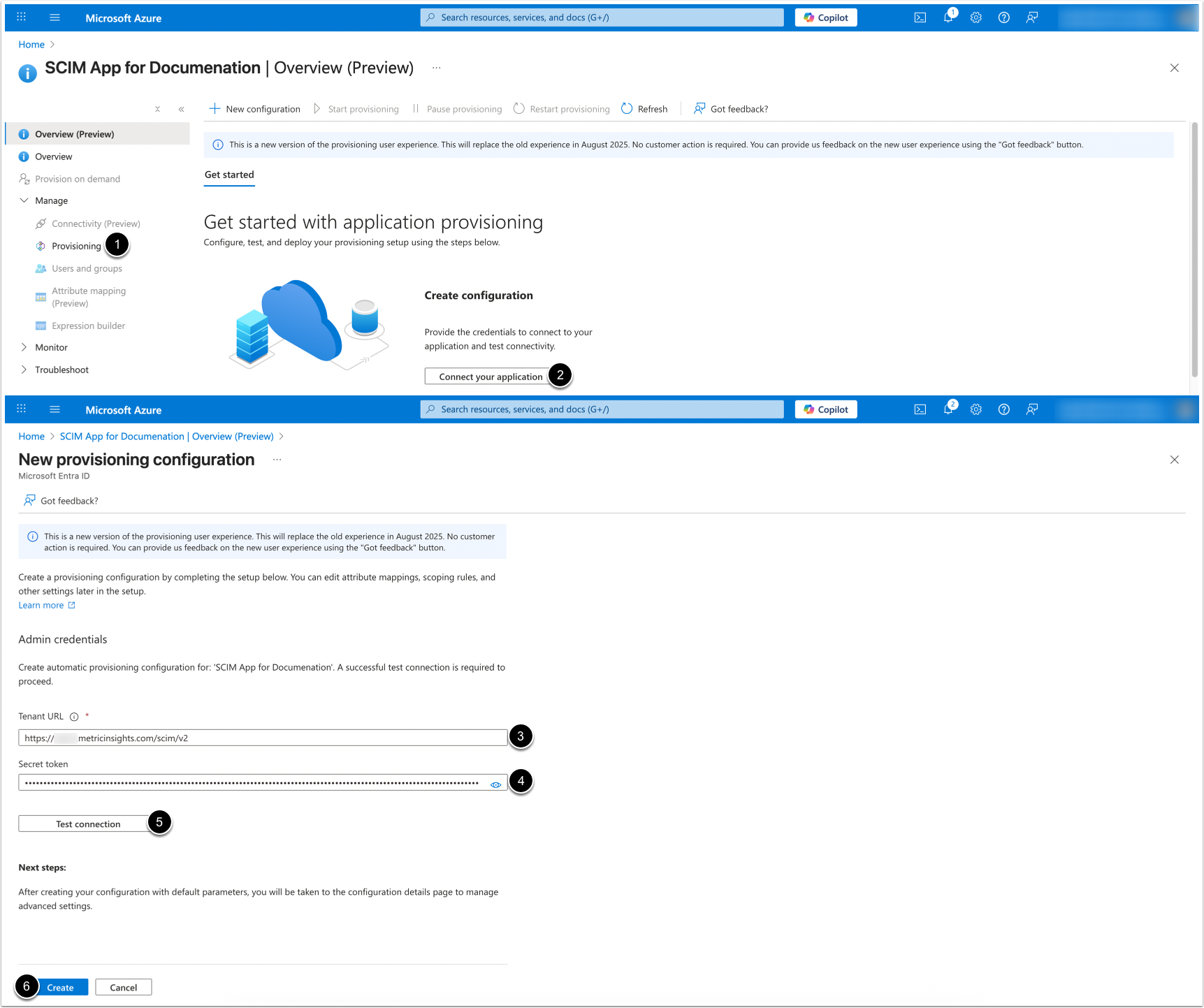Open Settings gear in lower header
Image resolution: width=1204 pixels, height=1008 pixels.
[x=976, y=409]
